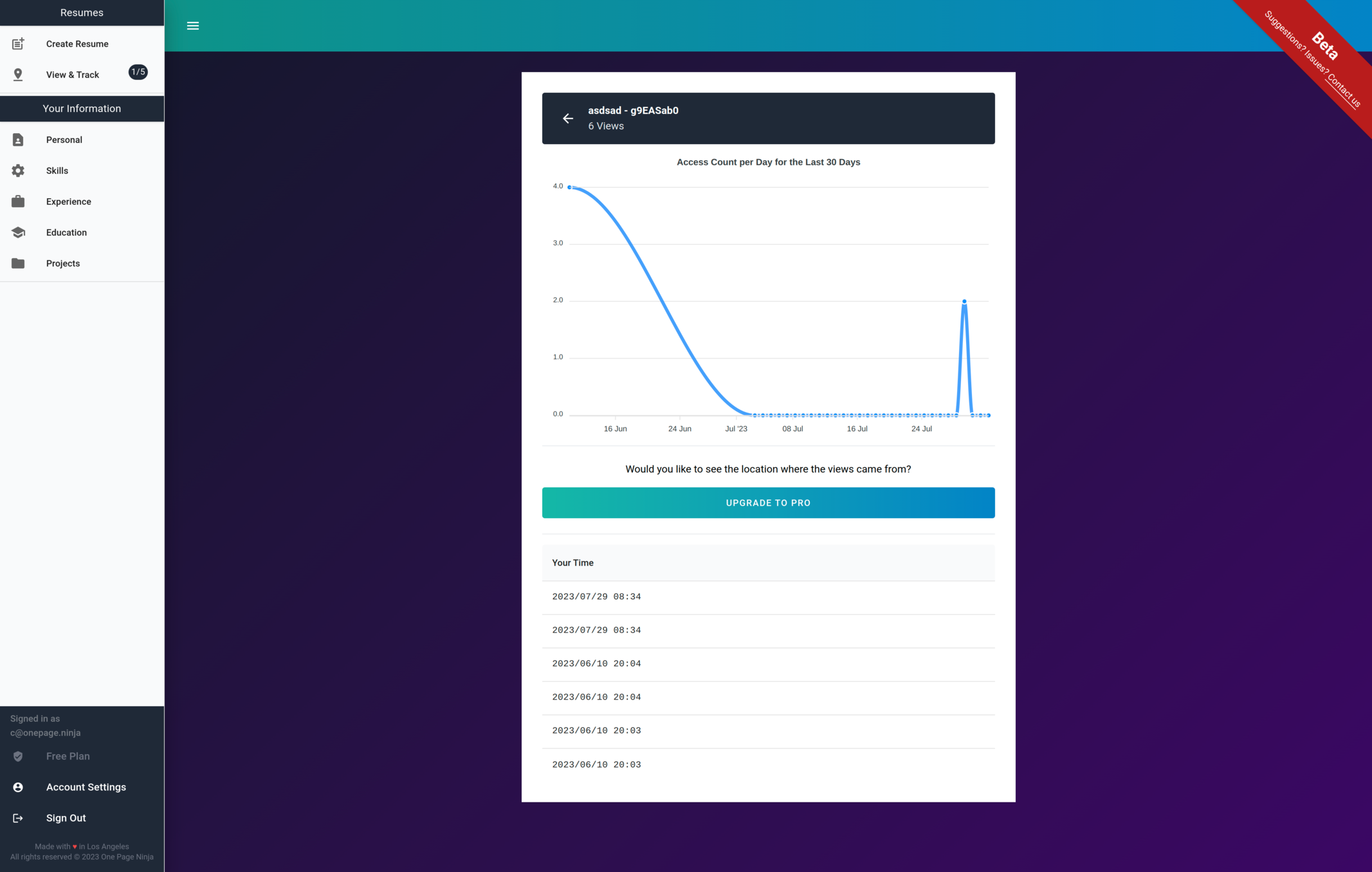Click the hamburger menu icon
The height and width of the screenshot is (872, 1372).
[192, 26]
